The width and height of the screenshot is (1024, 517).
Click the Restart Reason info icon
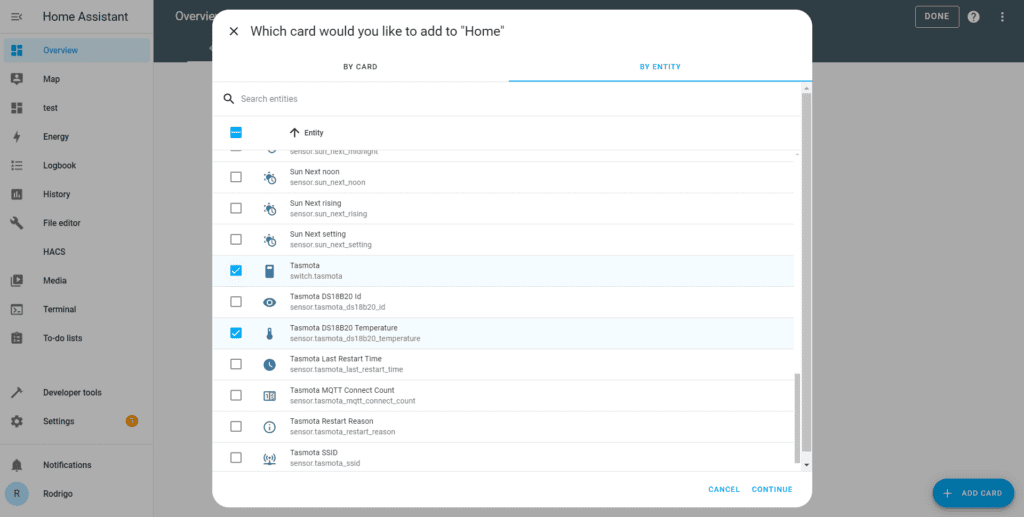point(270,427)
